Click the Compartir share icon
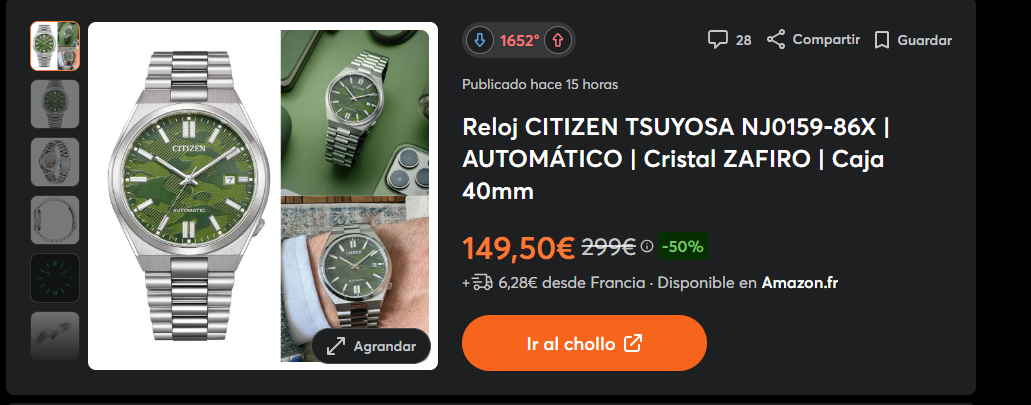 pos(776,39)
